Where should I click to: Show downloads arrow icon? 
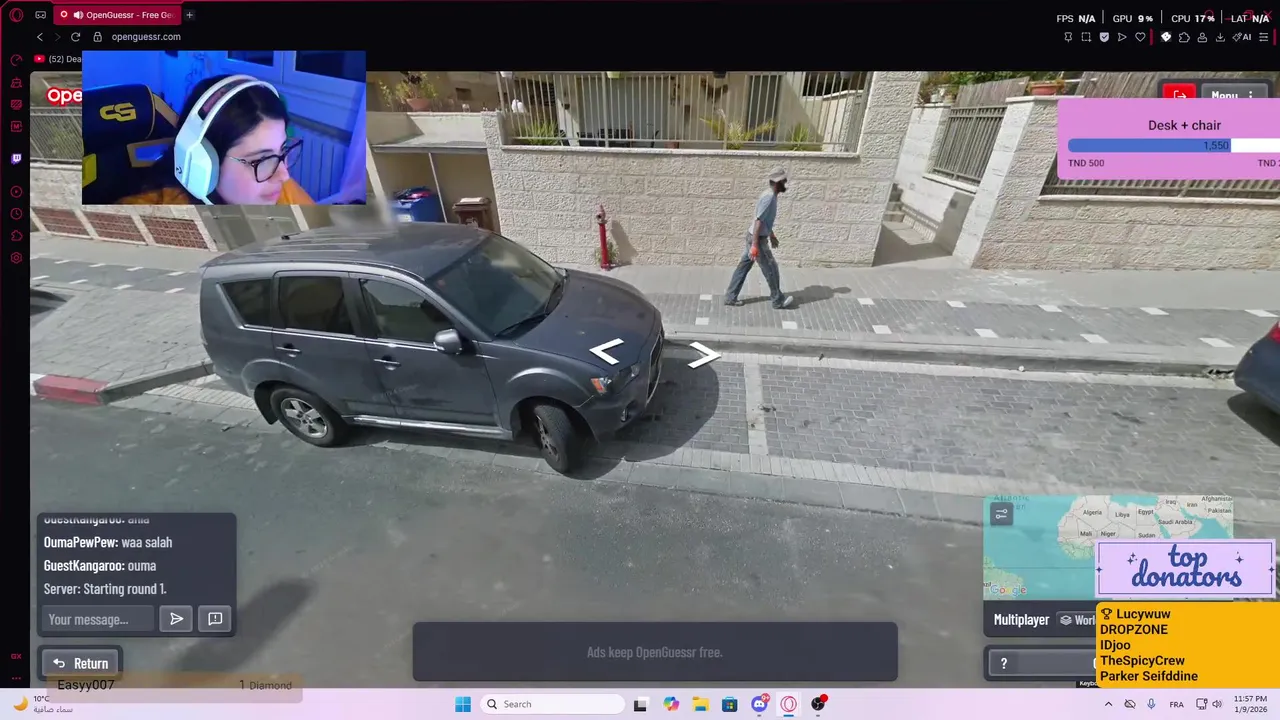[1220, 37]
